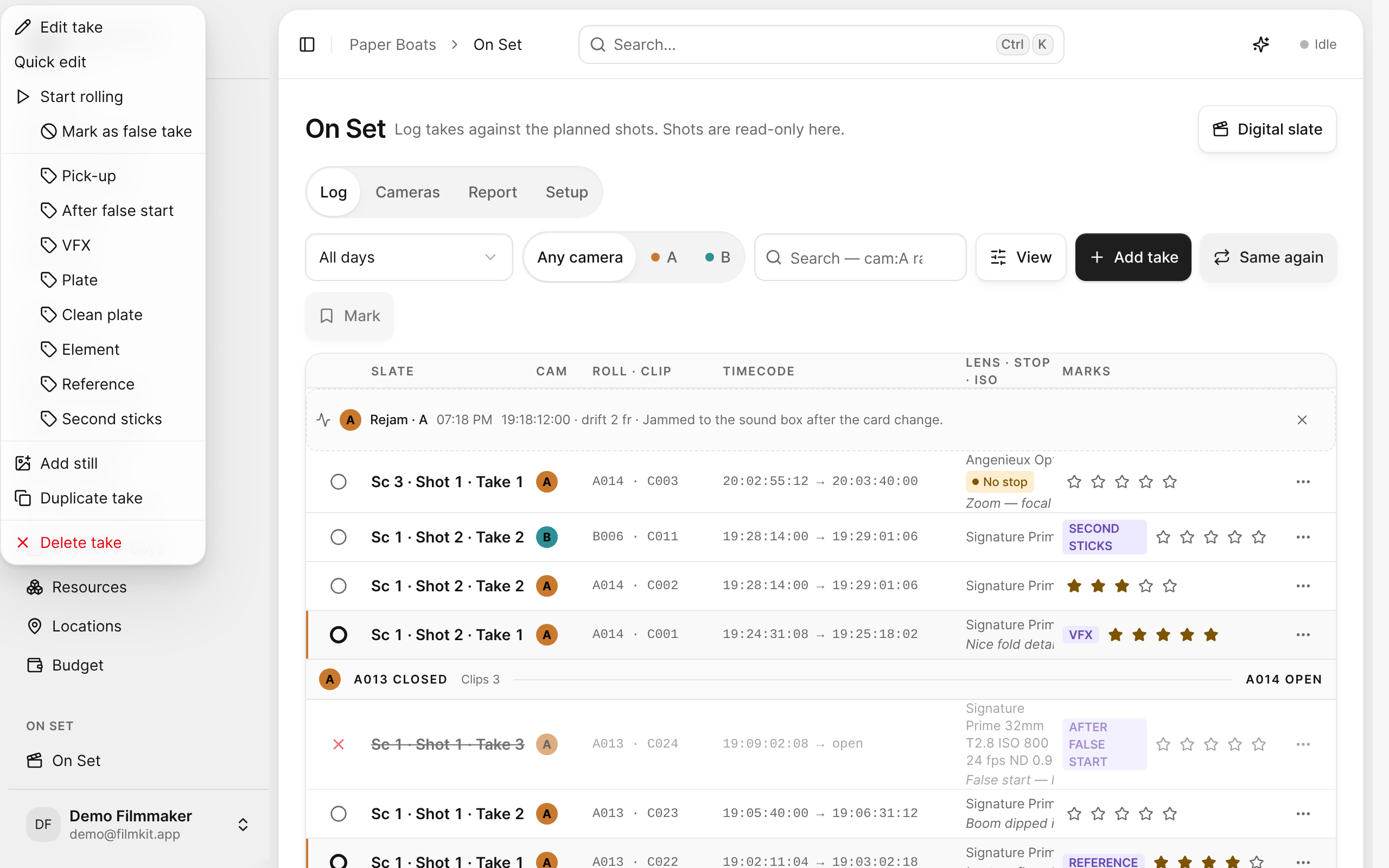
Task: Toggle the sidebar panel icon
Action: (x=307, y=44)
